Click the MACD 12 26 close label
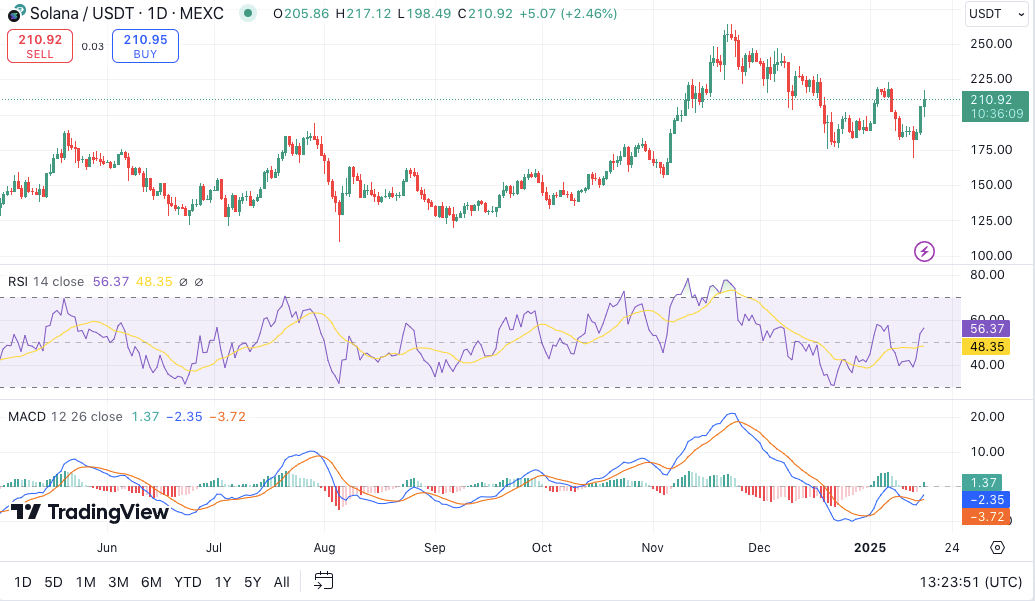The height and width of the screenshot is (601, 1035). [65, 417]
